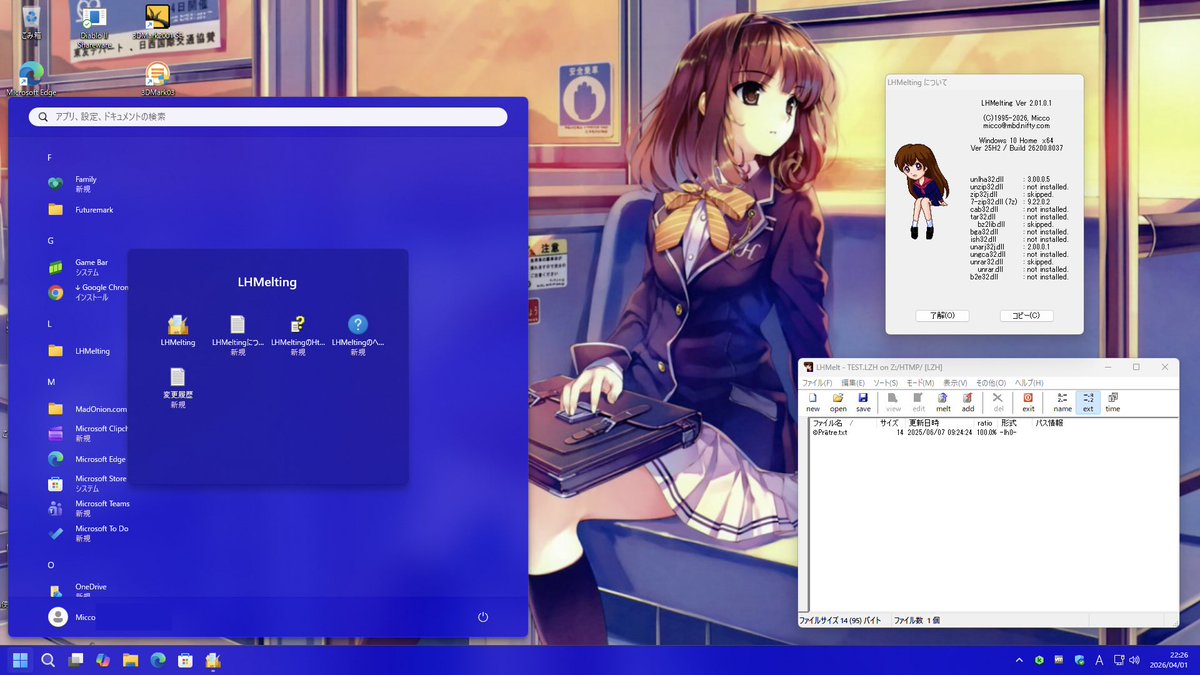1200x675 pixels.
Task: Click the Diablo II Shareware desktop shortcut
Action: click(x=94, y=28)
